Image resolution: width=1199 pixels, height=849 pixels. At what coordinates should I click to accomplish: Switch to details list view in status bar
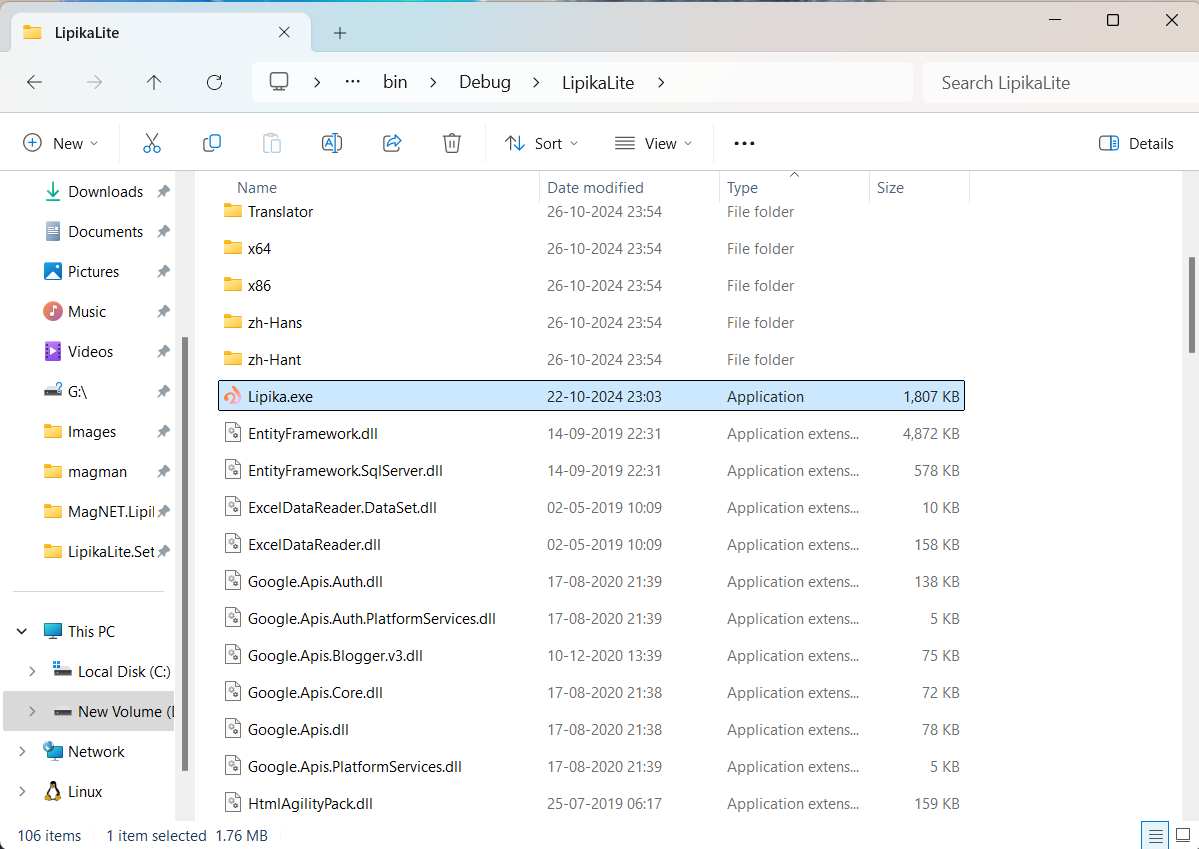pyautogui.click(x=1155, y=835)
